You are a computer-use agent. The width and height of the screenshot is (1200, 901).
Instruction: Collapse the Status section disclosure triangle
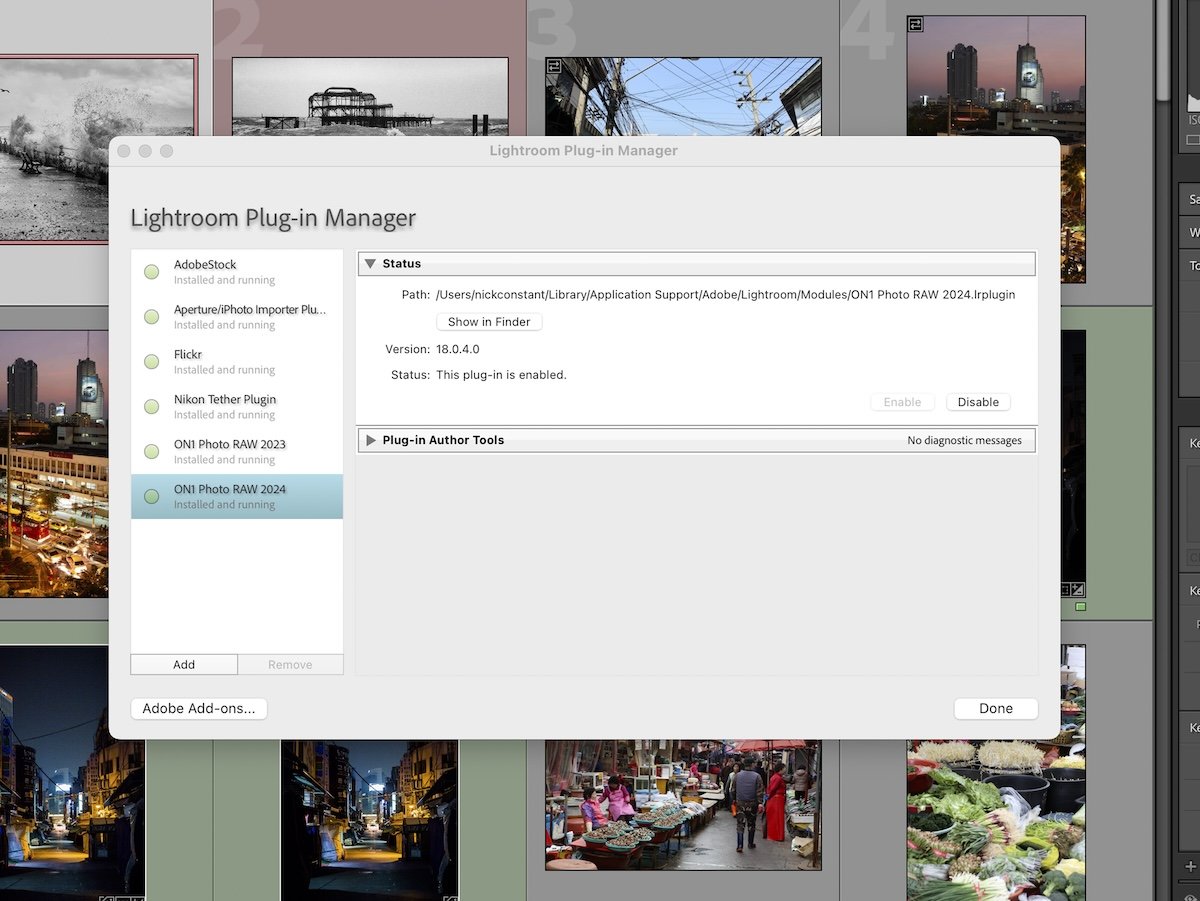[371, 263]
